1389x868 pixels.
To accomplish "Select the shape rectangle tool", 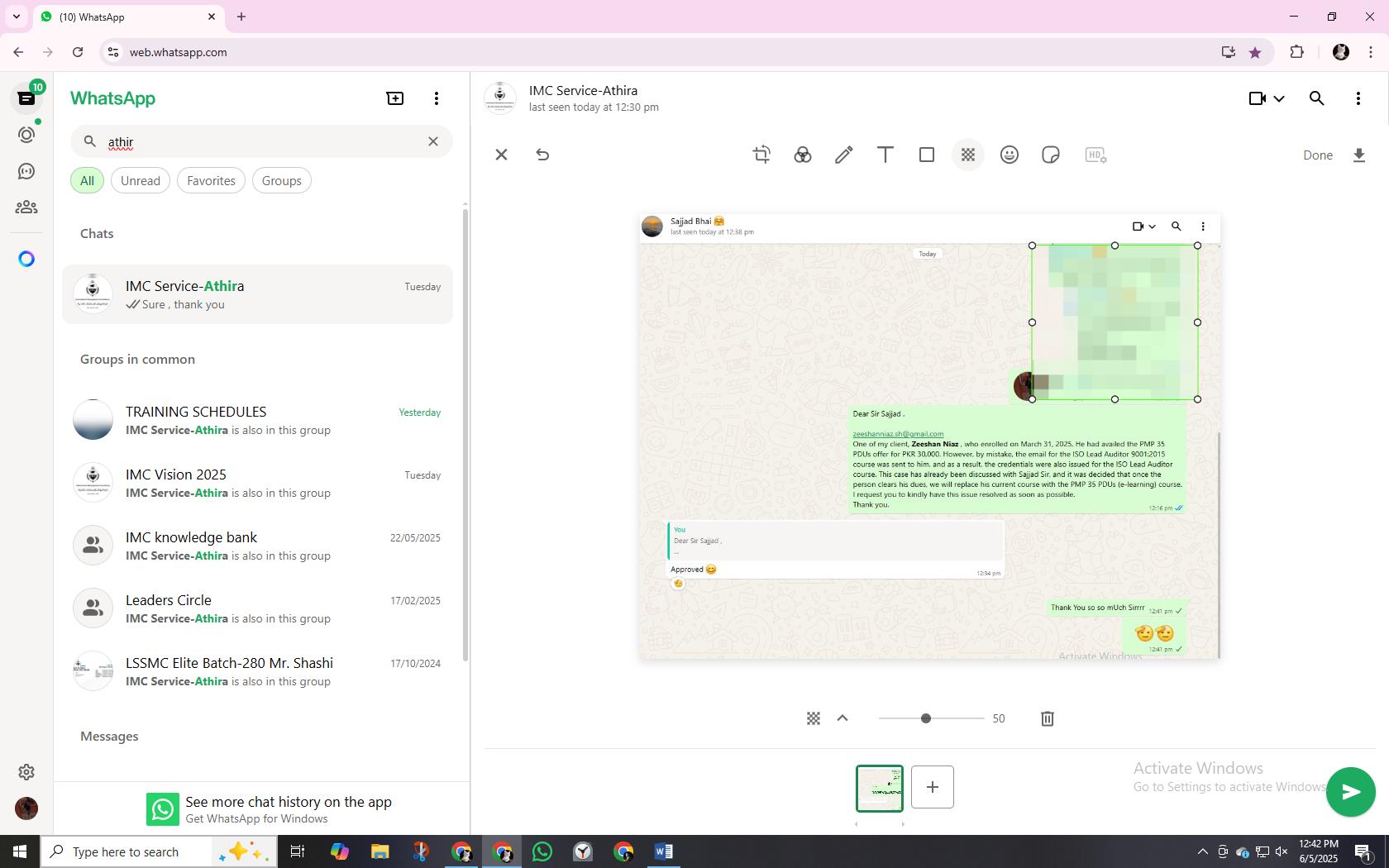I will click(927, 155).
